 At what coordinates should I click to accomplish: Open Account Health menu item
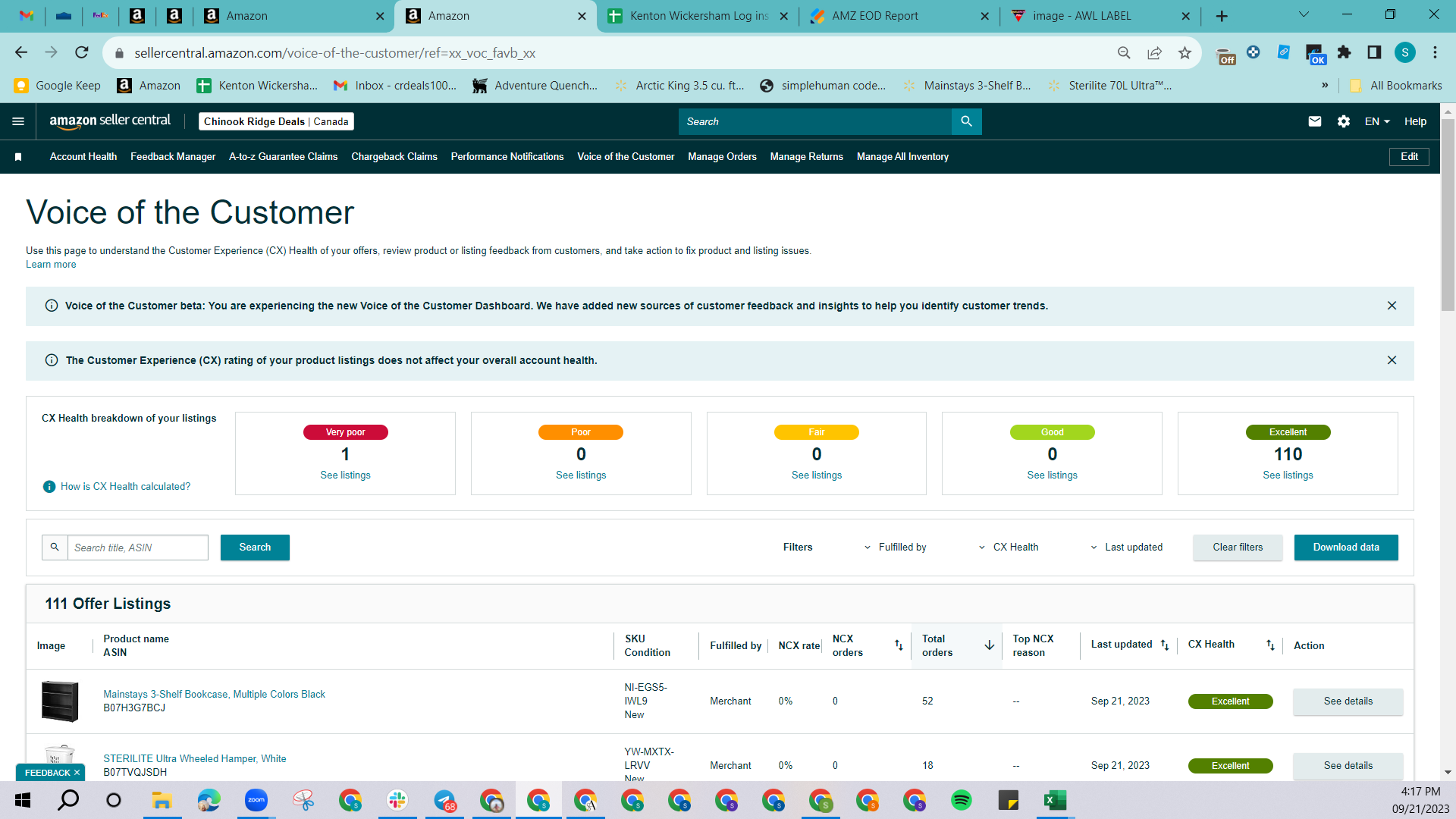coord(83,157)
